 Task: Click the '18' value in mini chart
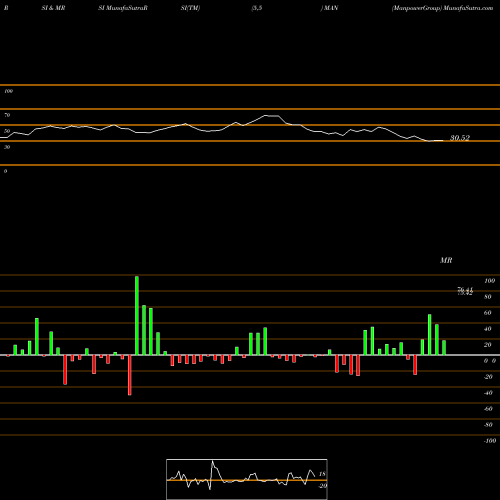coord(322,474)
